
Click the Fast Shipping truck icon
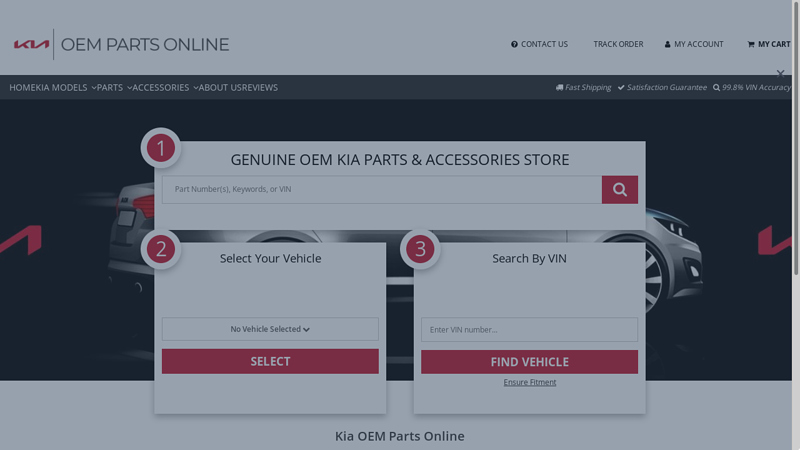559,87
